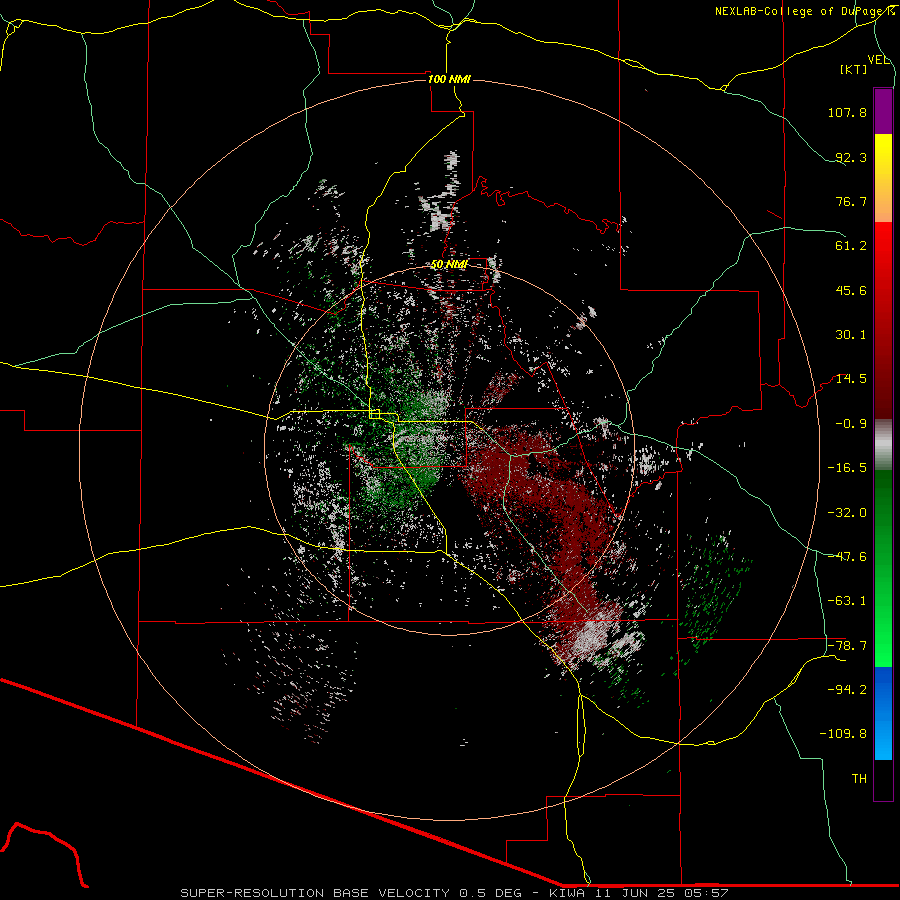Click the -78.7 velocity scale value
The width and height of the screenshot is (900, 900).
click(847, 646)
